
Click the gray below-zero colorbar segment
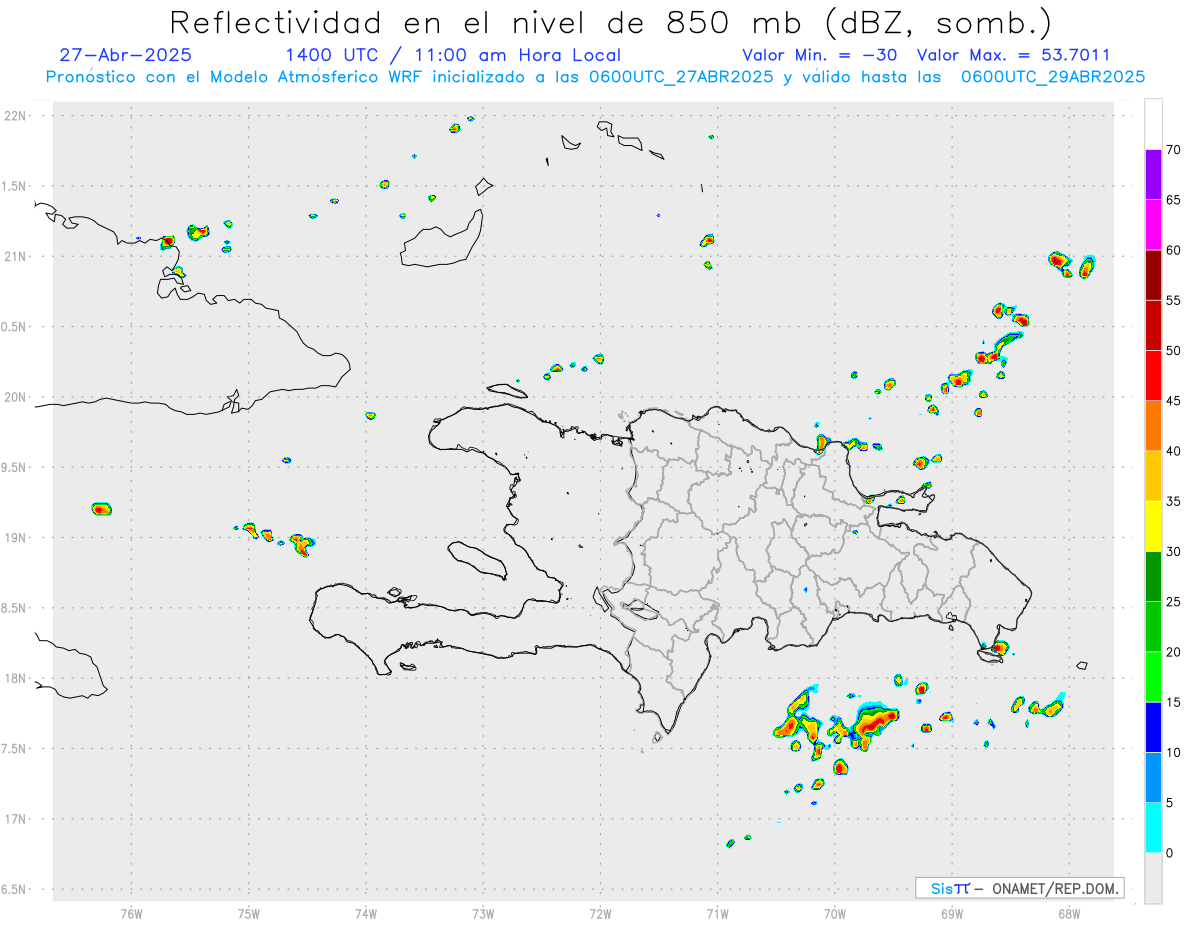1153,878
